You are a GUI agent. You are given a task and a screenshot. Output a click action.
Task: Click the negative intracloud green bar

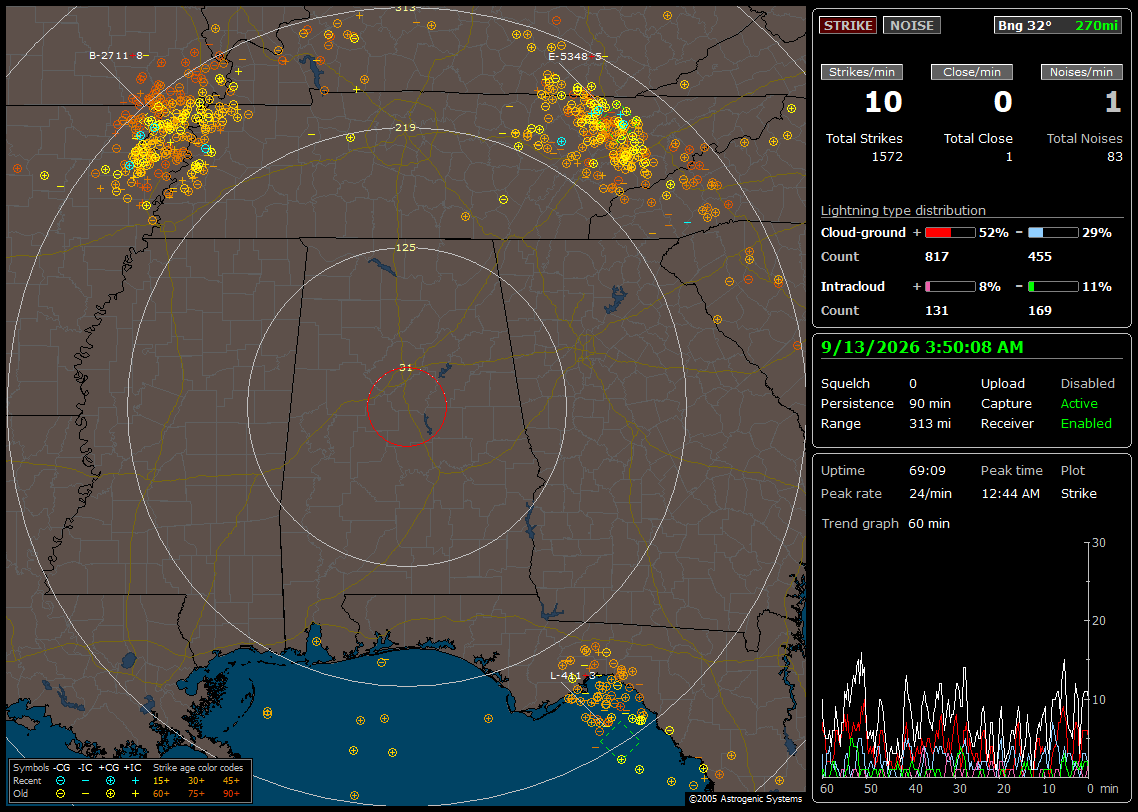point(1053,287)
